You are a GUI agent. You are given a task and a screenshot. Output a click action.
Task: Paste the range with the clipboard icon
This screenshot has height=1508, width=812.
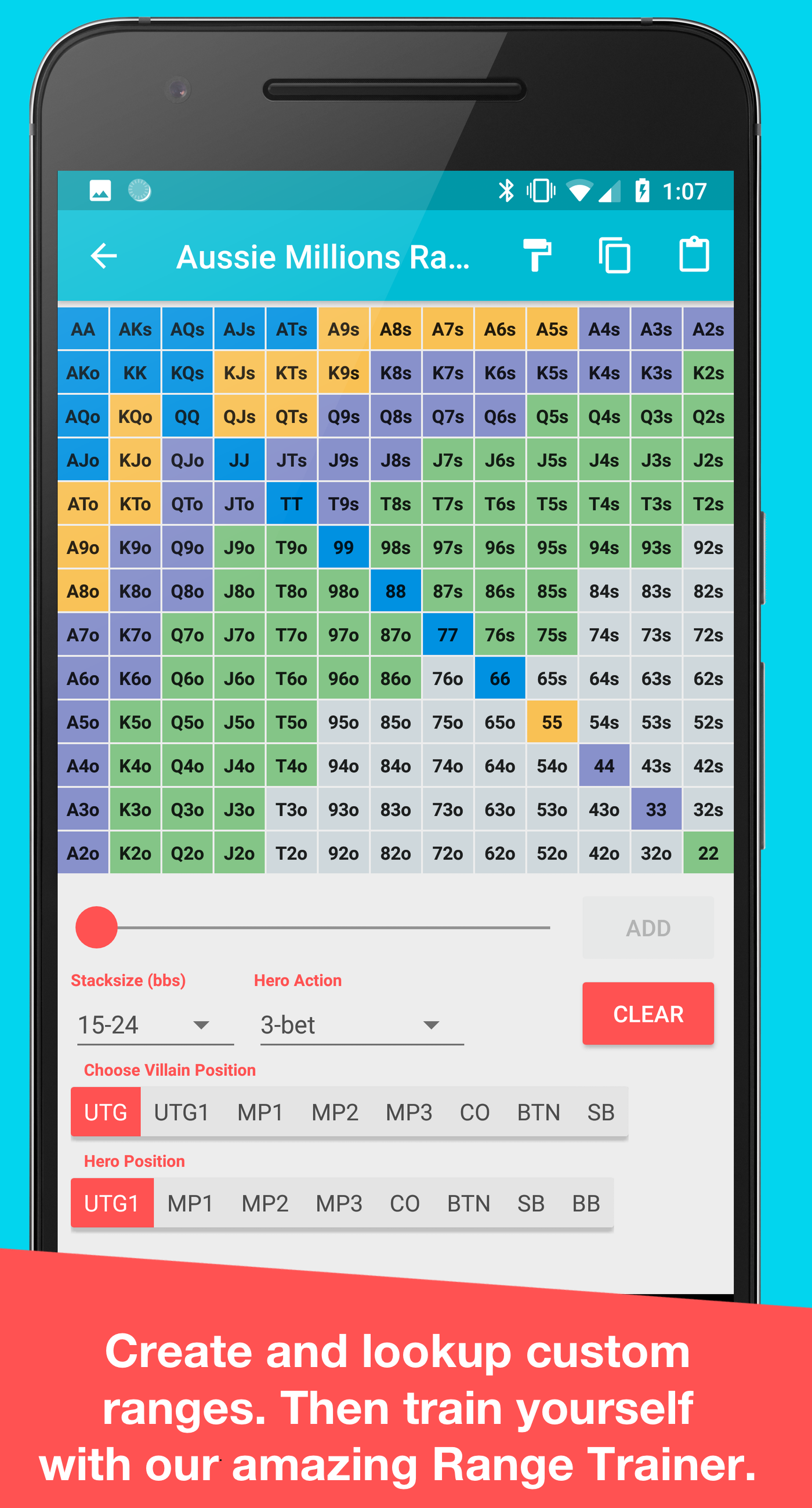click(694, 254)
